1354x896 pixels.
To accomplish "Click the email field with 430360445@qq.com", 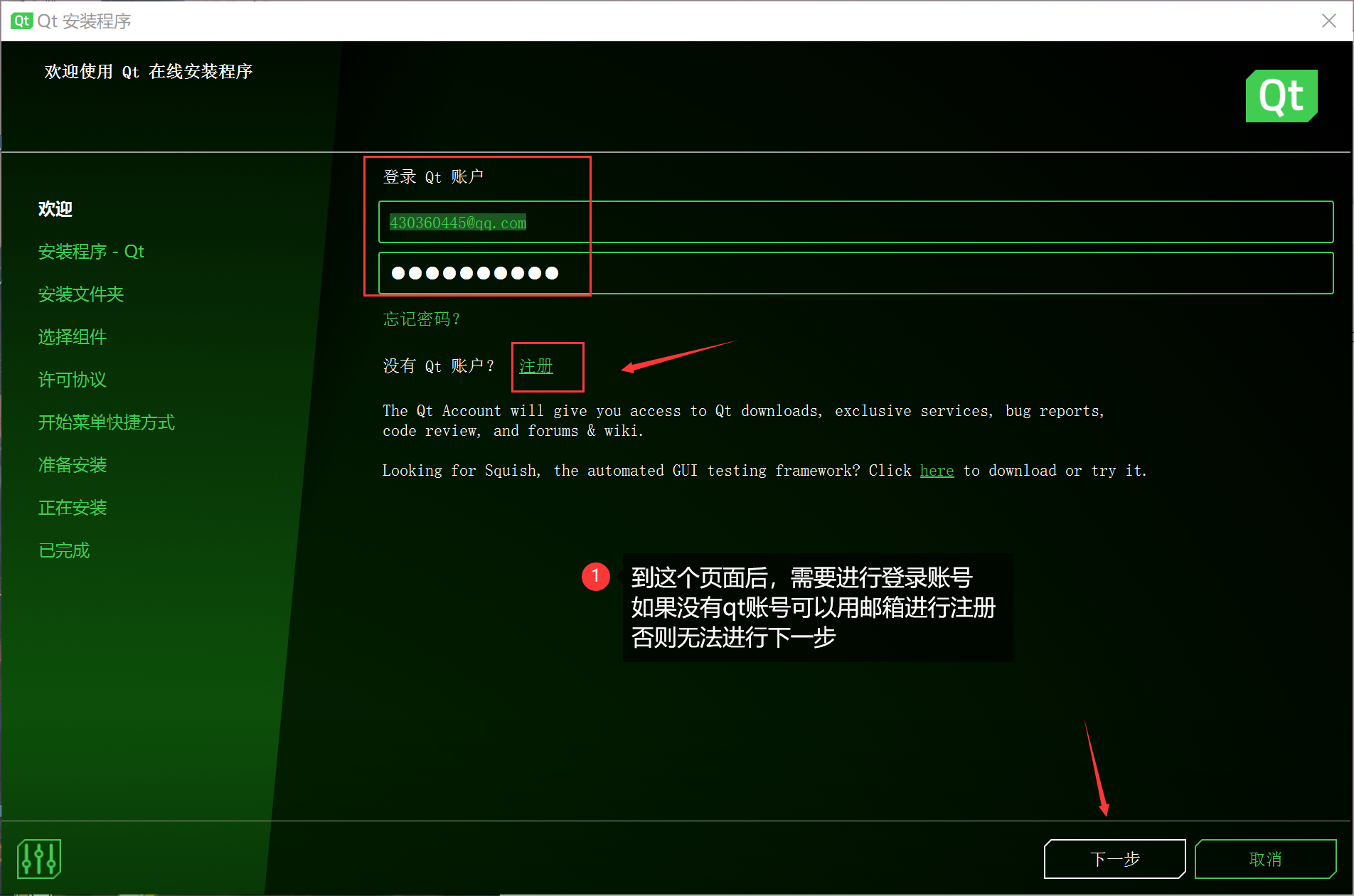I will click(855, 223).
